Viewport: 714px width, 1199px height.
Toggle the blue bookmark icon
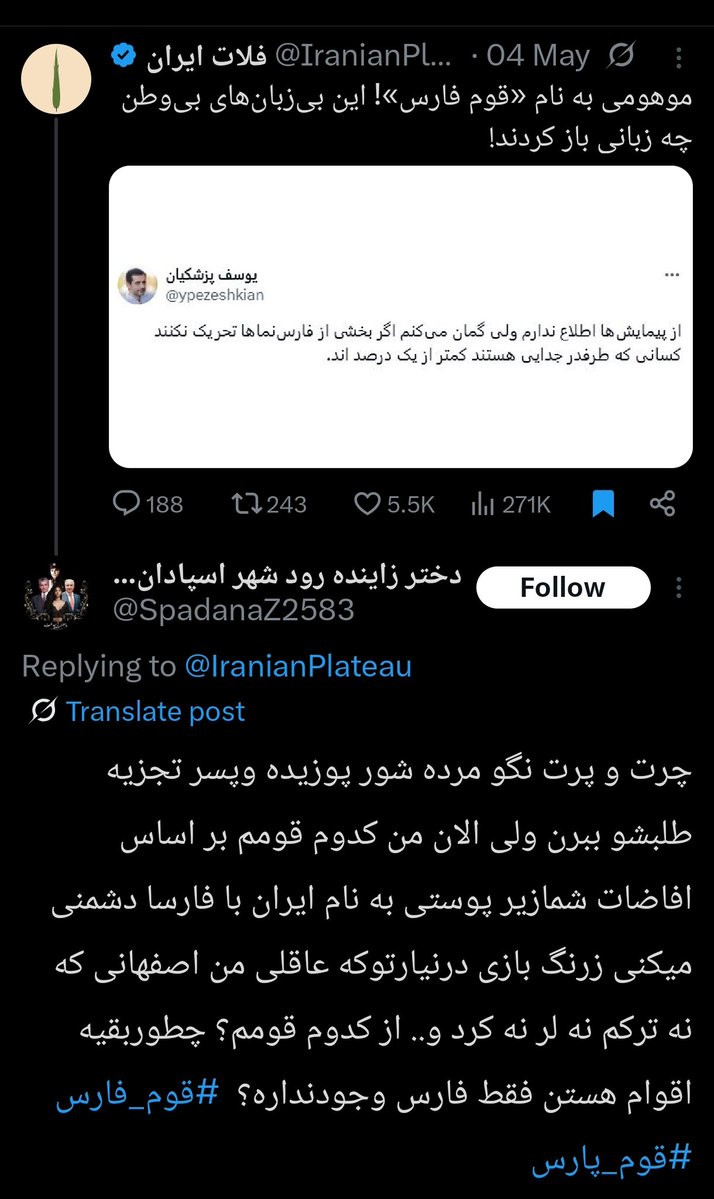click(x=603, y=503)
